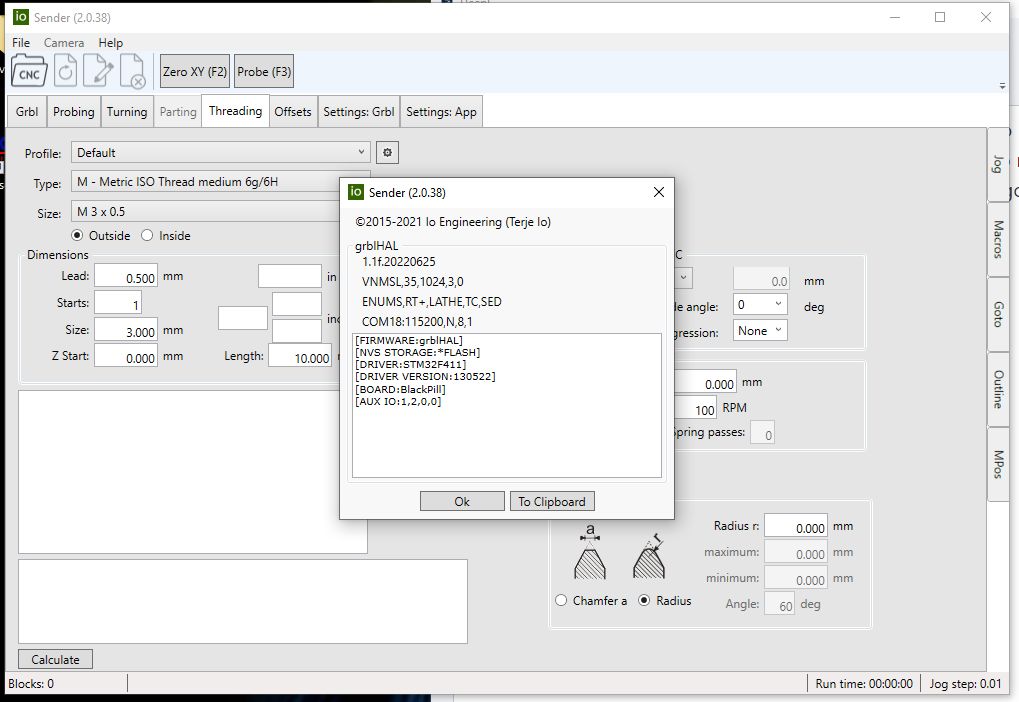Click the chamfer thread-tip diagram
This screenshot has height=702, width=1019.
pyautogui.click(x=590, y=553)
